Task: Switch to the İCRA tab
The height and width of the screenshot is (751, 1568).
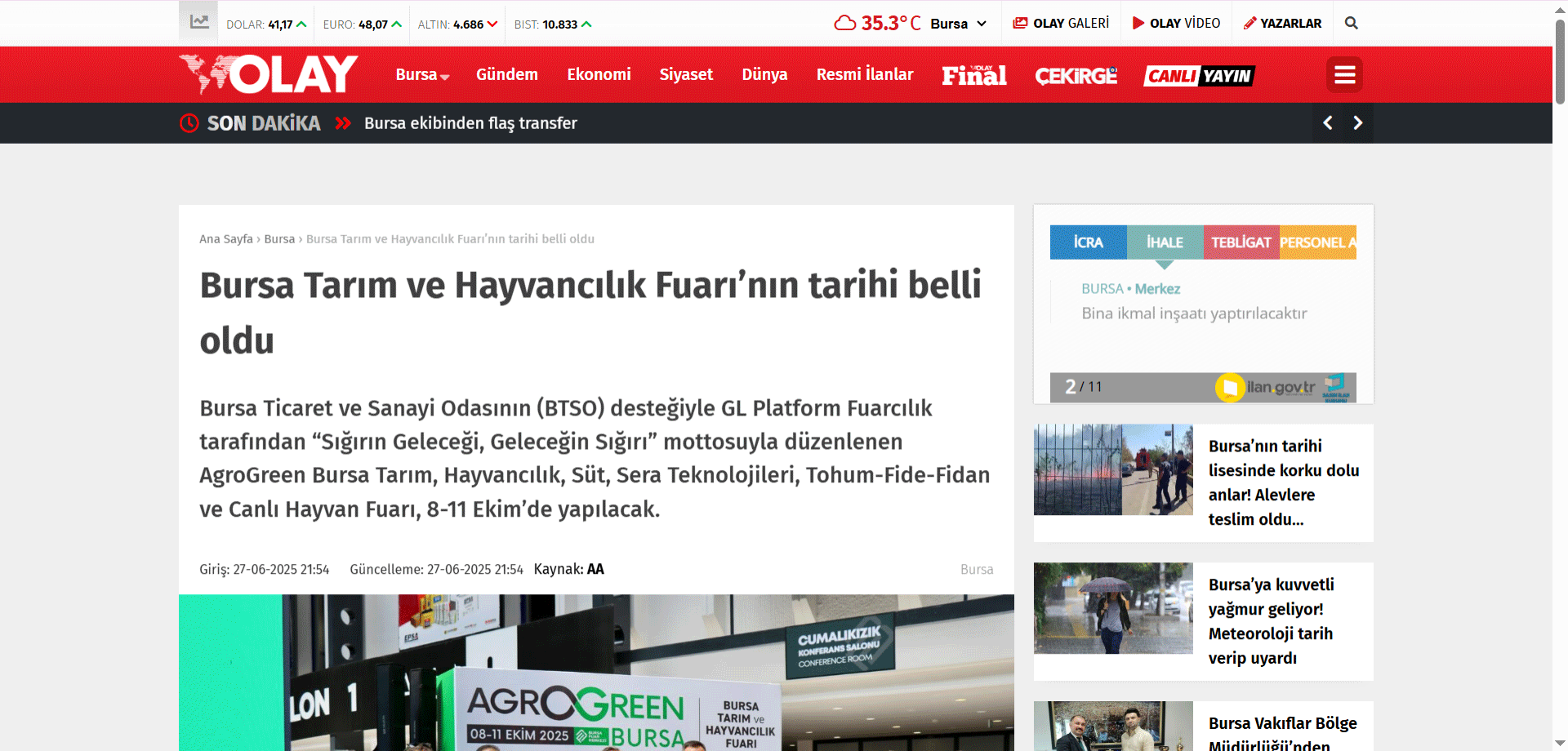Action: [x=1088, y=242]
